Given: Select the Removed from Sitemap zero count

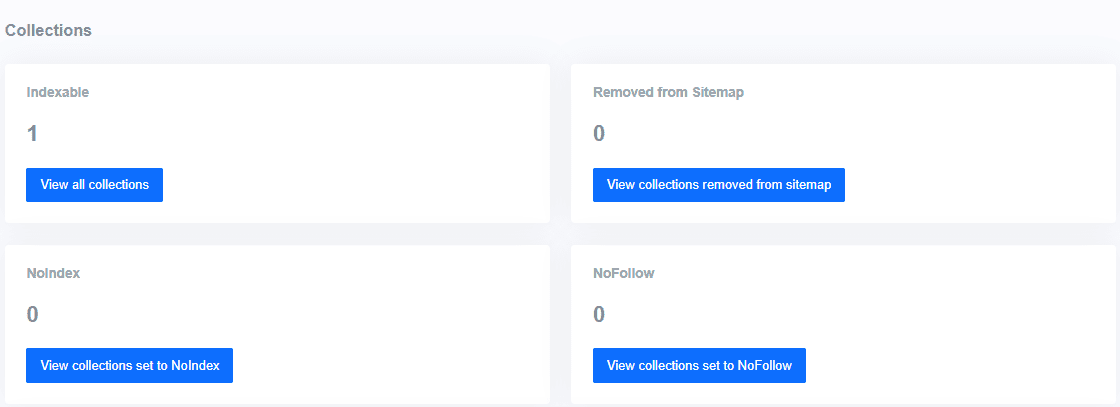Looking at the screenshot, I should click(x=599, y=134).
